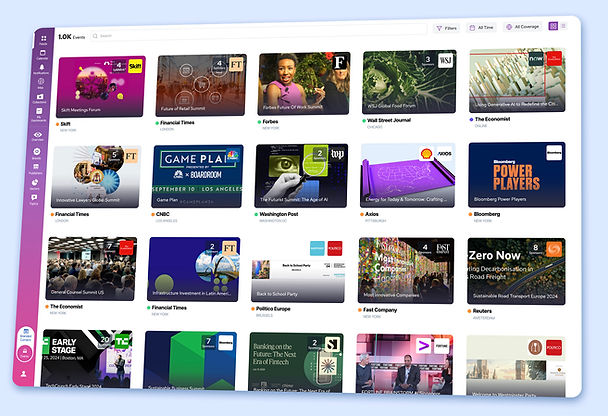Open the Banking on the Future fintech card
The height and width of the screenshot is (416, 608).
(x=296, y=362)
